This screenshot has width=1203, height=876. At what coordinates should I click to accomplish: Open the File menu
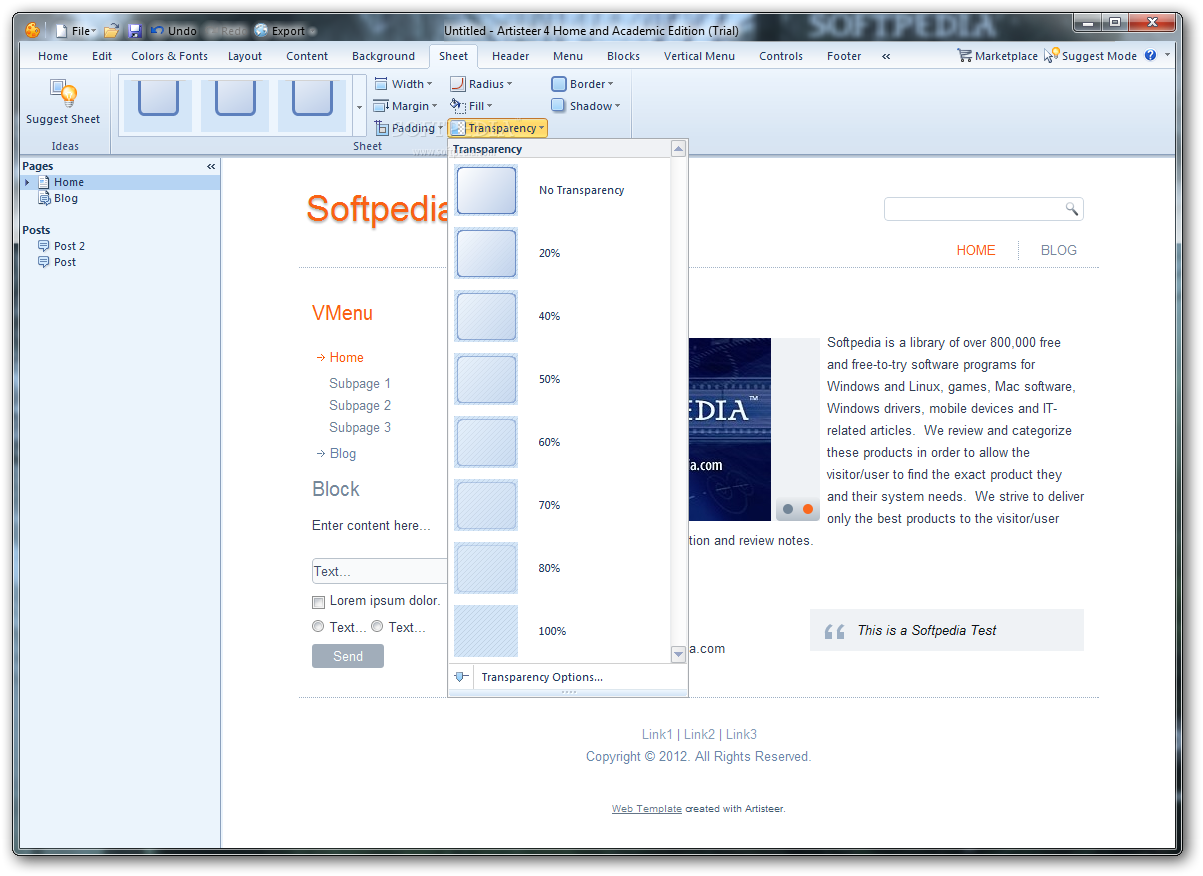click(x=76, y=31)
